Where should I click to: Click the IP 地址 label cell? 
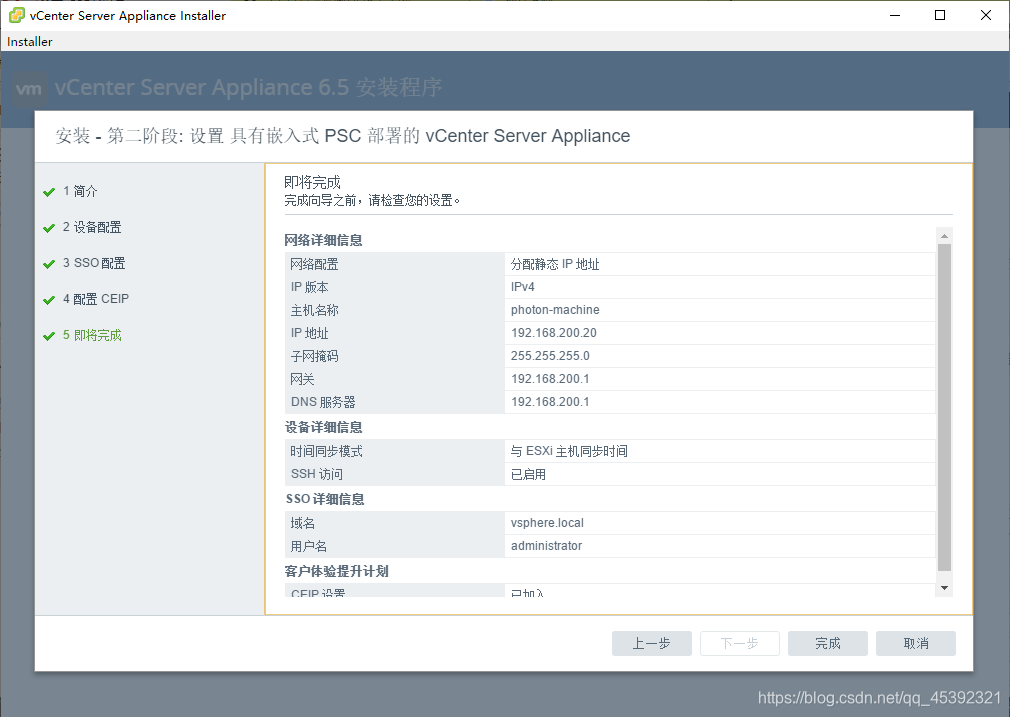tap(395, 333)
